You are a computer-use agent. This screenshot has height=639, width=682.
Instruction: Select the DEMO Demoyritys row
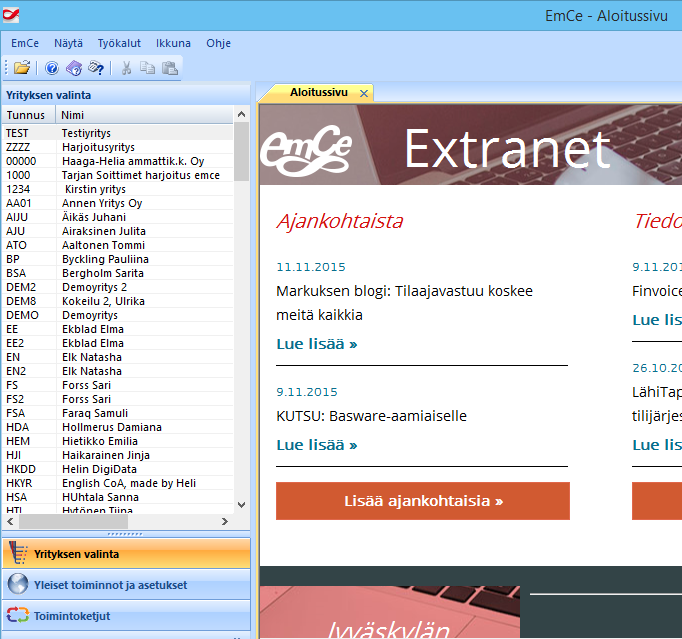[x=118, y=315]
